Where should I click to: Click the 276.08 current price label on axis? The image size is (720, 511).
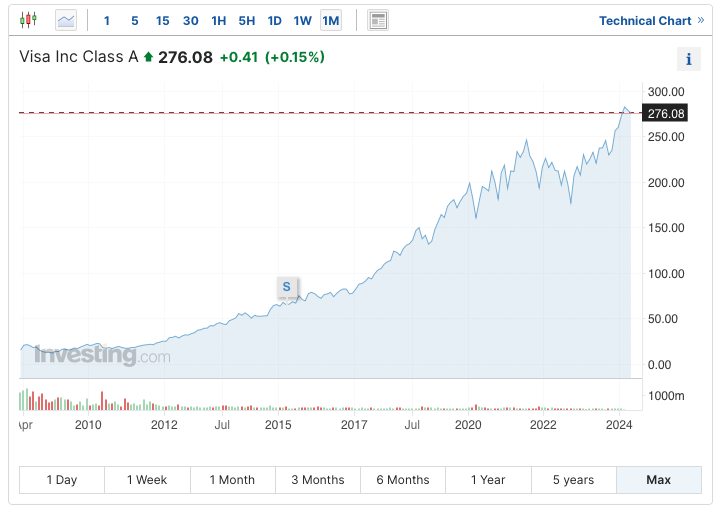[665, 113]
